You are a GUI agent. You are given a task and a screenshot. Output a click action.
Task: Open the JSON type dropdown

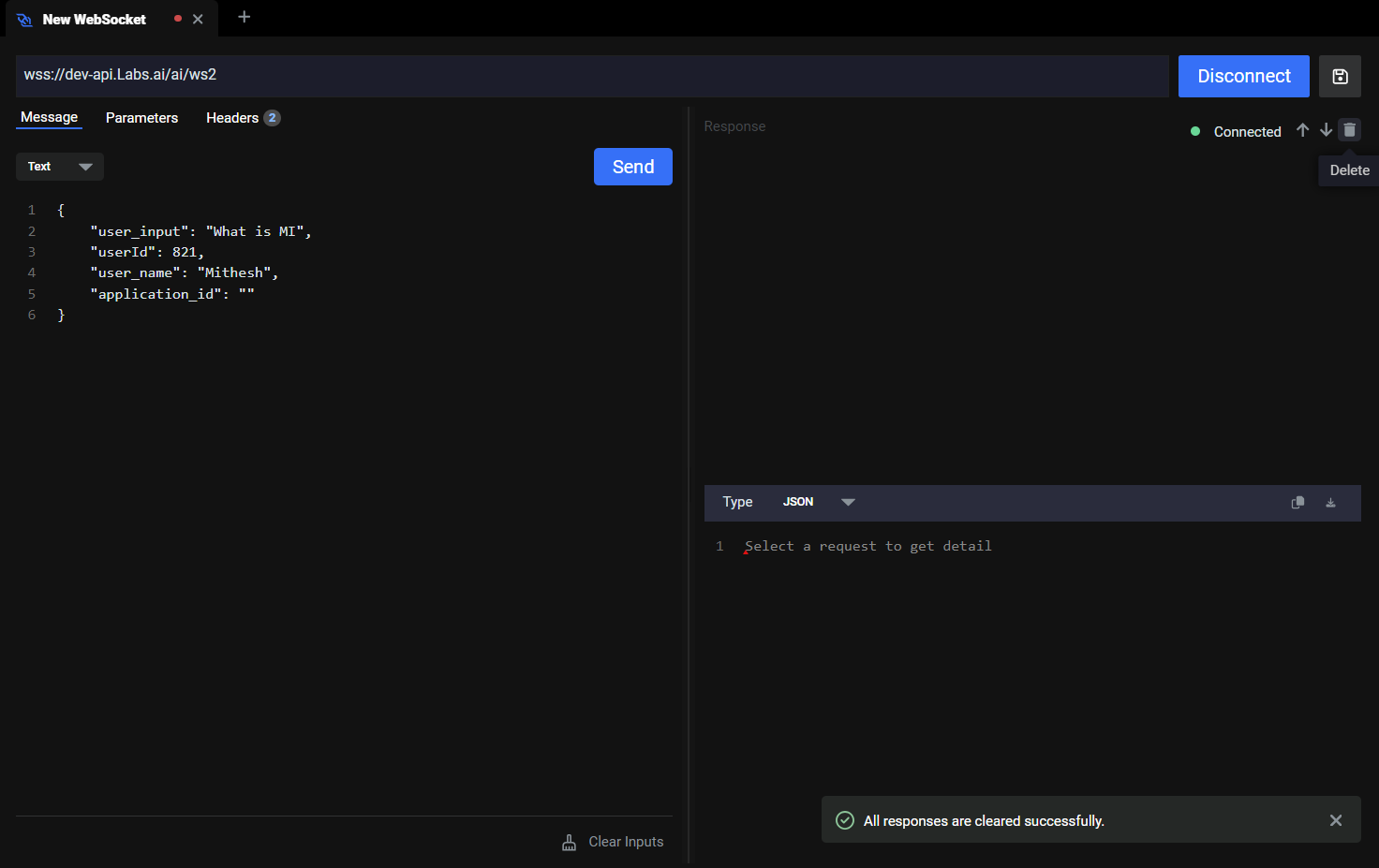point(819,502)
